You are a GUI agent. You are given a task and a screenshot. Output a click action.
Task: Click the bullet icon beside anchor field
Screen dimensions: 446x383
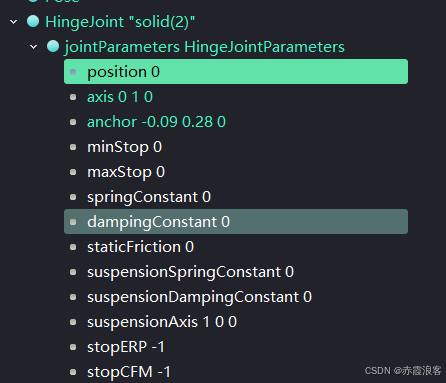pos(73,122)
